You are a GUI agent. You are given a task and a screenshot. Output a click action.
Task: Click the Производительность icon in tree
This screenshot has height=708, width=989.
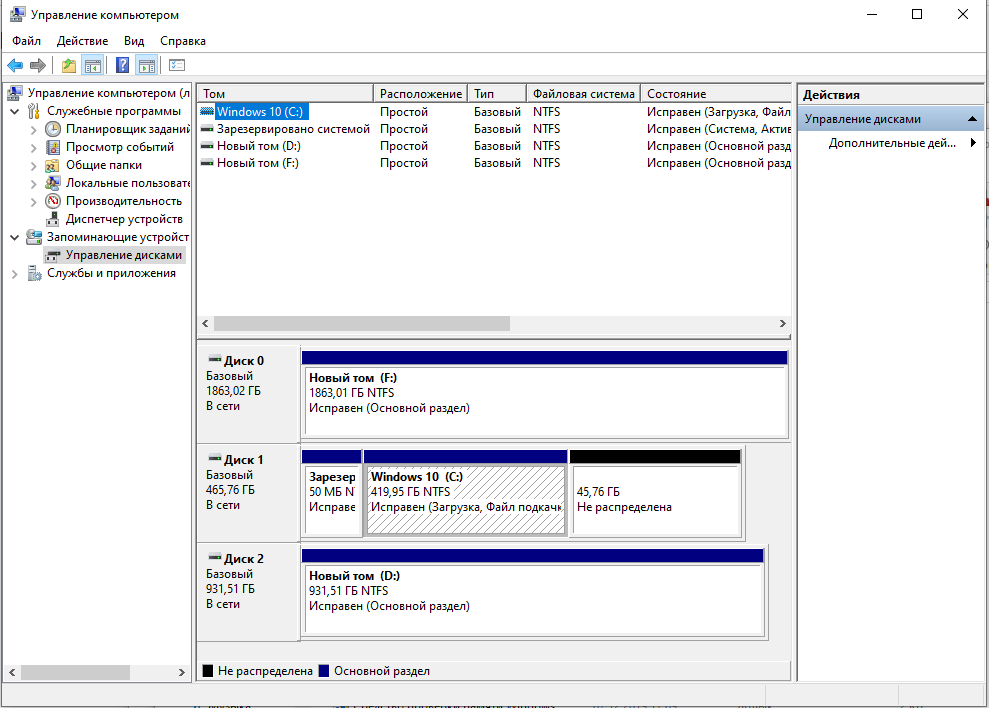[53, 201]
